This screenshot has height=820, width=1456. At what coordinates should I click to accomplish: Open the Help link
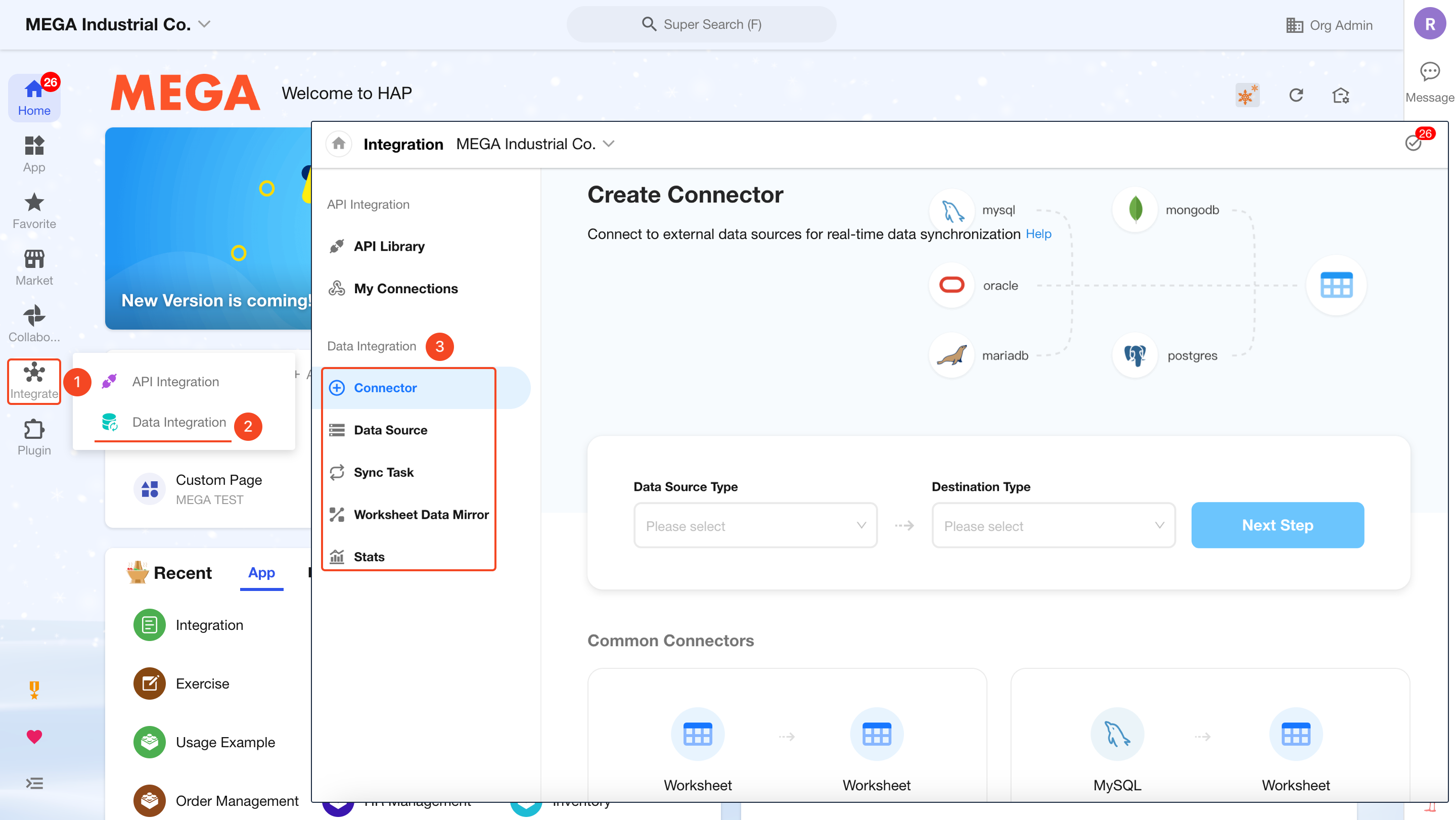(1038, 234)
